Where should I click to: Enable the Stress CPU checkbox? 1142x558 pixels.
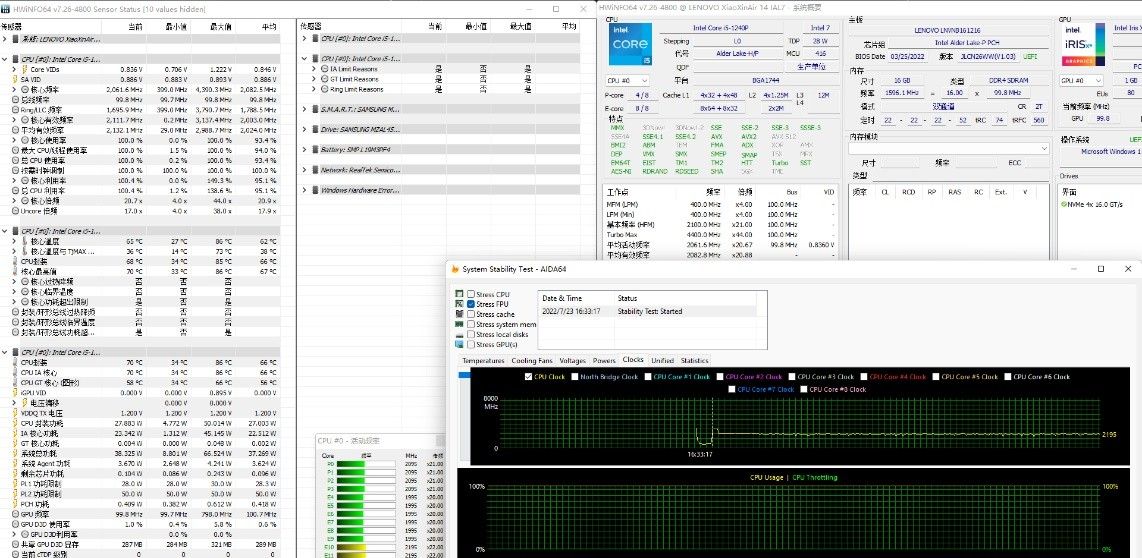pos(471,294)
